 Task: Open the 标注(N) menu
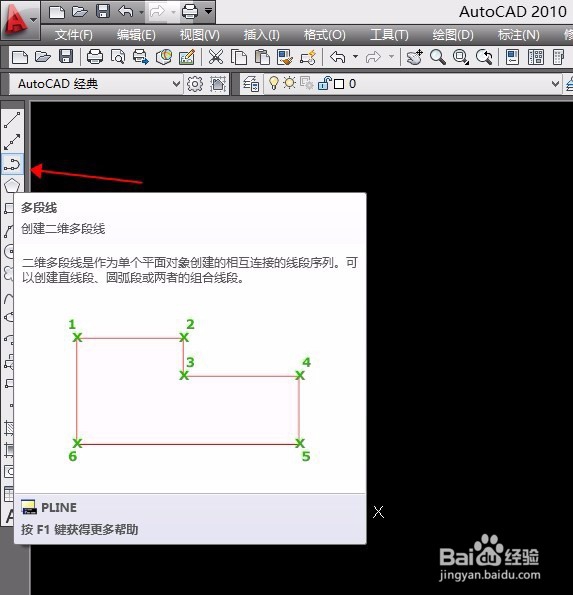pyautogui.click(x=518, y=35)
